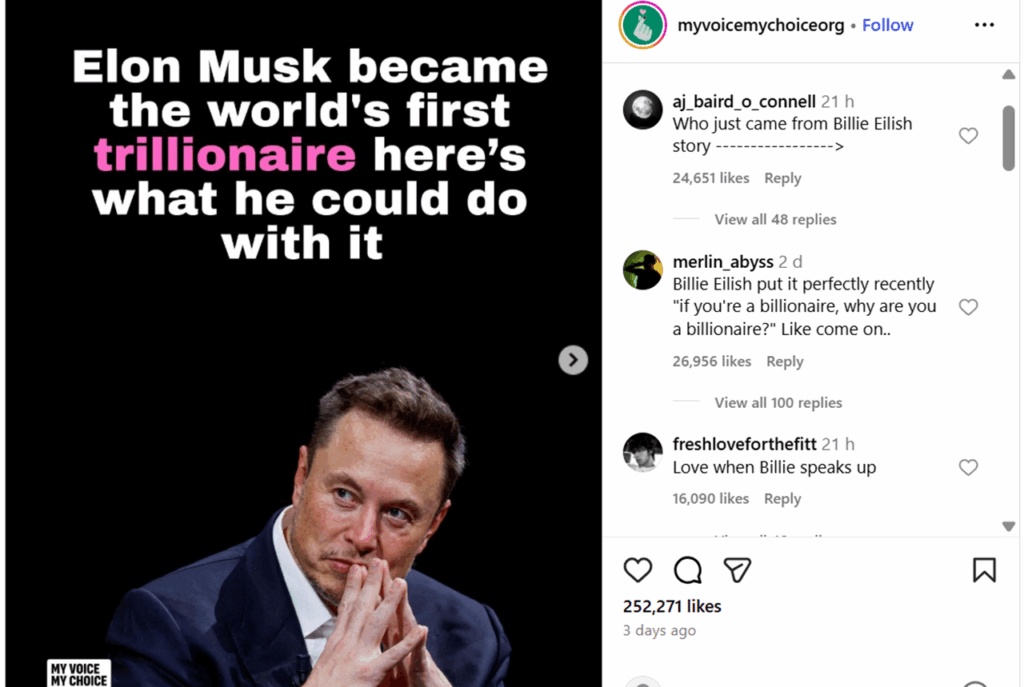Open freshloveforthefitt's username link

pyautogui.click(x=744, y=444)
